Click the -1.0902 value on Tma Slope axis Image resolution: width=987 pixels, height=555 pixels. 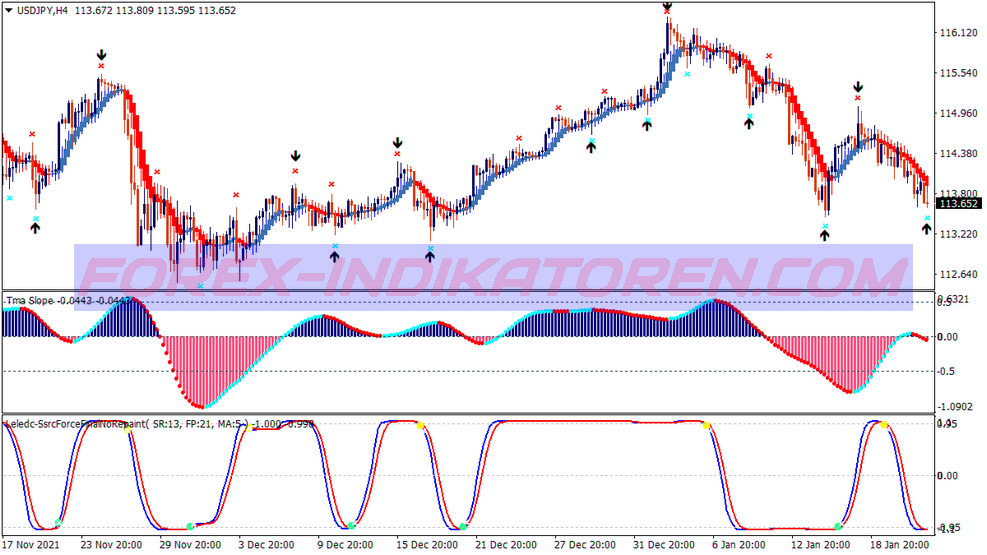point(956,407)
